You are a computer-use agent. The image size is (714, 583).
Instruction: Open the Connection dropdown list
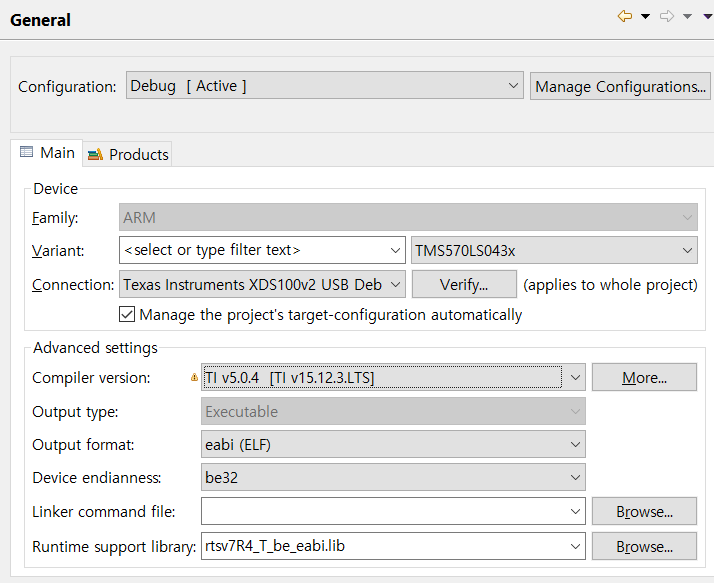point(395,285)
